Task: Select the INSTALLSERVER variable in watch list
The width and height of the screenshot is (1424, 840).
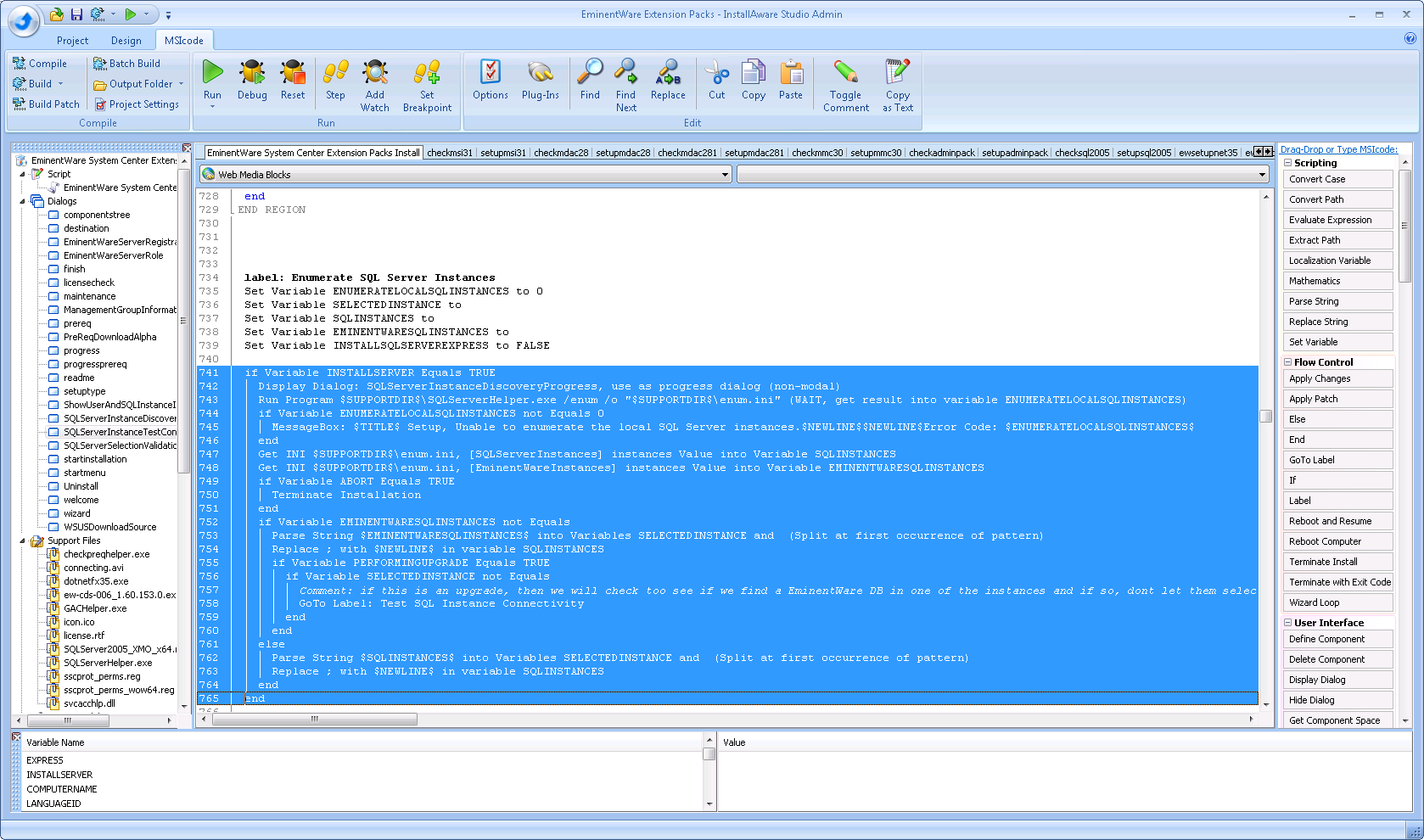Action: [x=59, y=775]
